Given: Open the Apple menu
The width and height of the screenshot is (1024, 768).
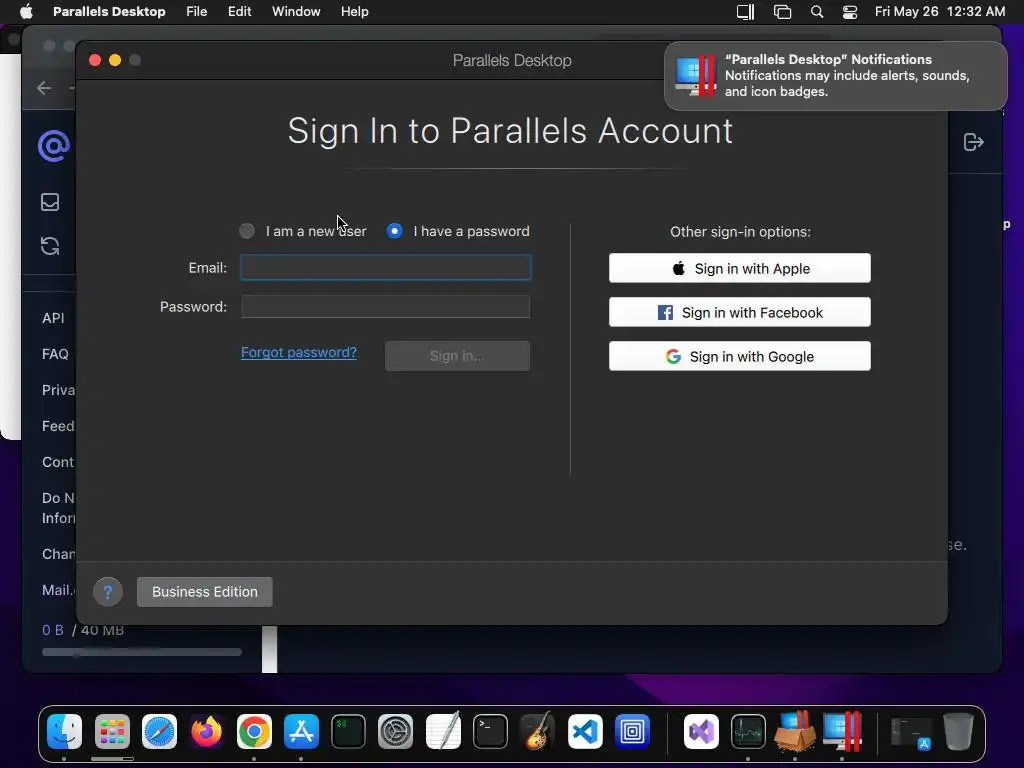Looking at the screenshot, I should (26, 12).
